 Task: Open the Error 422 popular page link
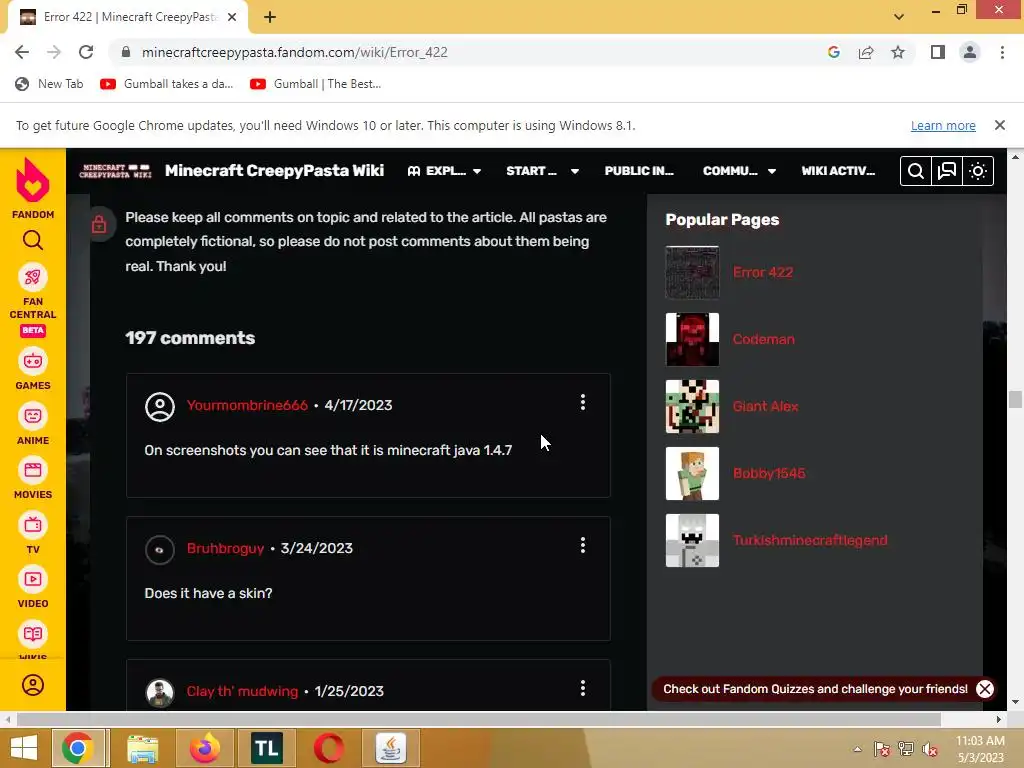coord(762,272)
